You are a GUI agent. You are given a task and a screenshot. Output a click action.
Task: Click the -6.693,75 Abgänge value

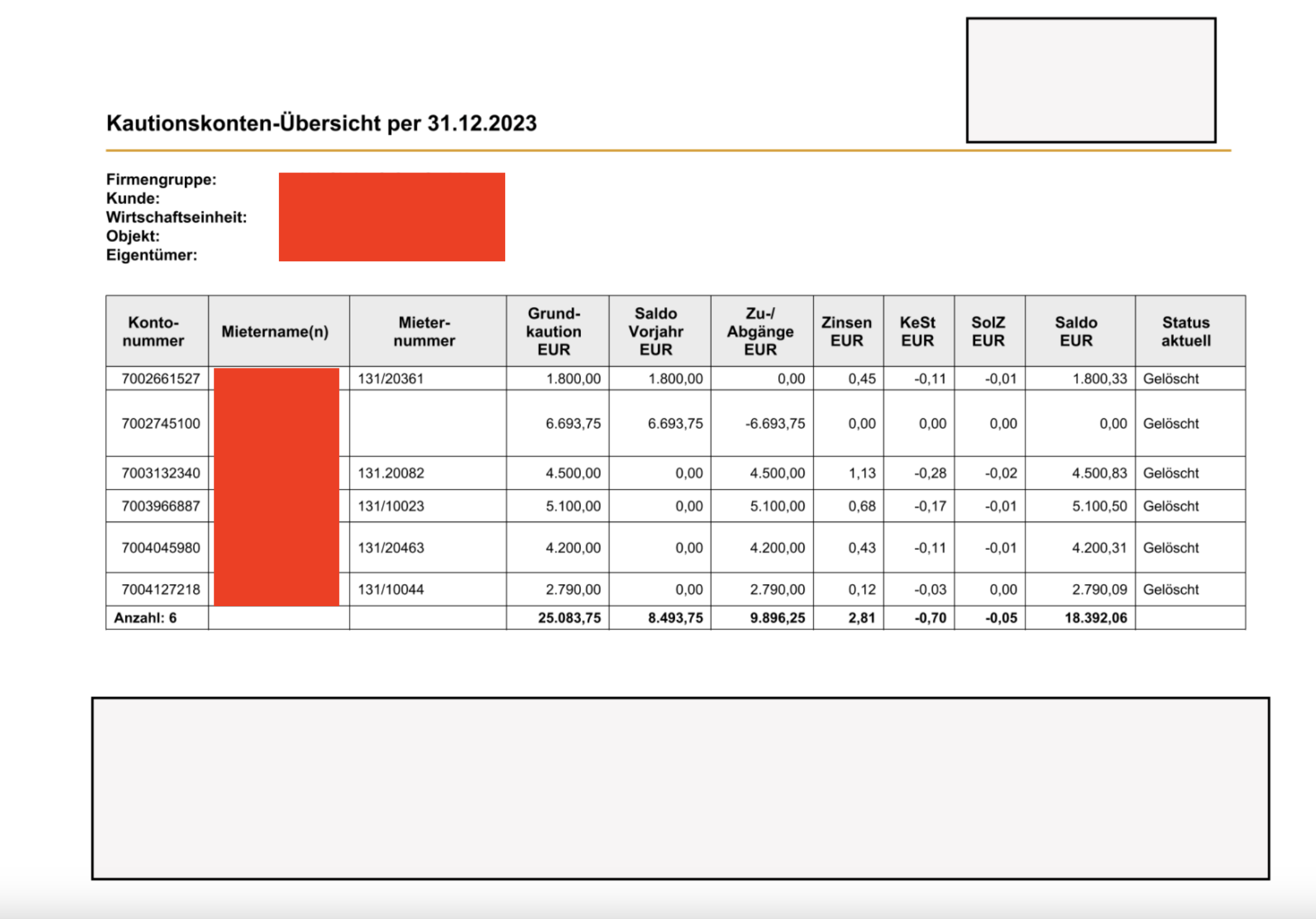click(775, 424)
